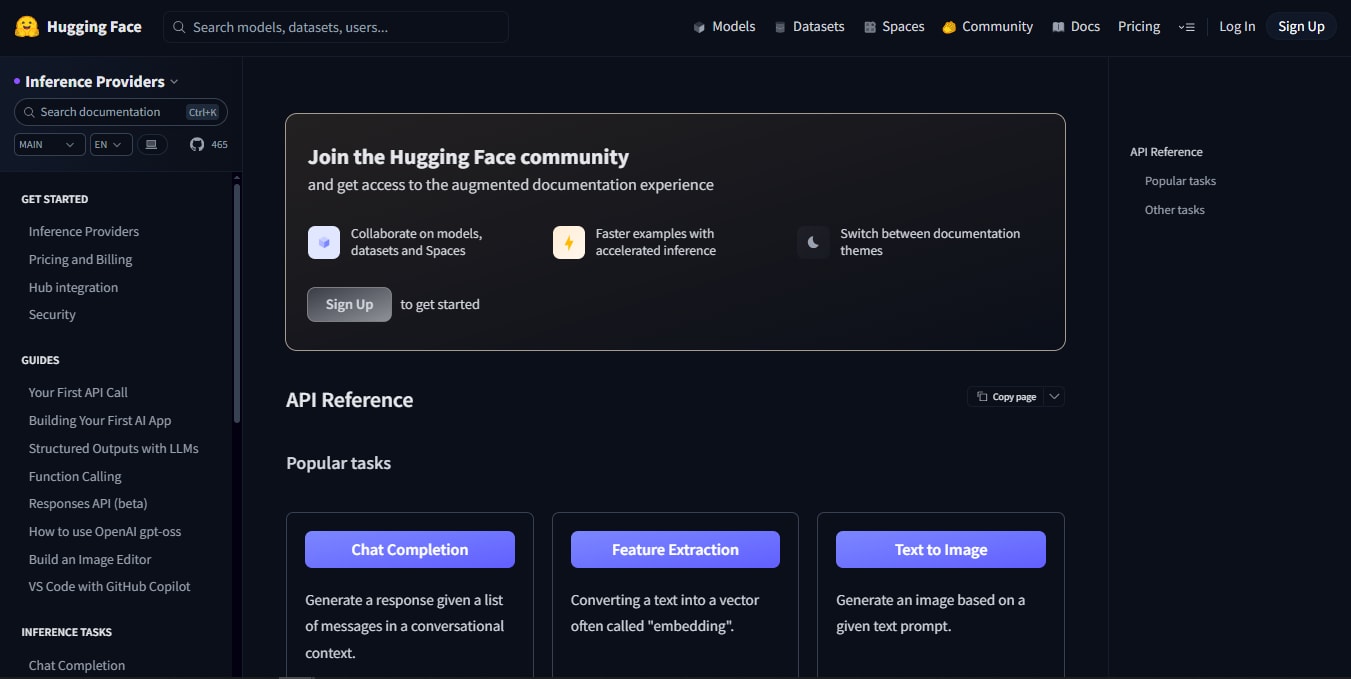Switch to the Function Calling guide
Screen dimensions: 1351x679
tap(74, 476)
